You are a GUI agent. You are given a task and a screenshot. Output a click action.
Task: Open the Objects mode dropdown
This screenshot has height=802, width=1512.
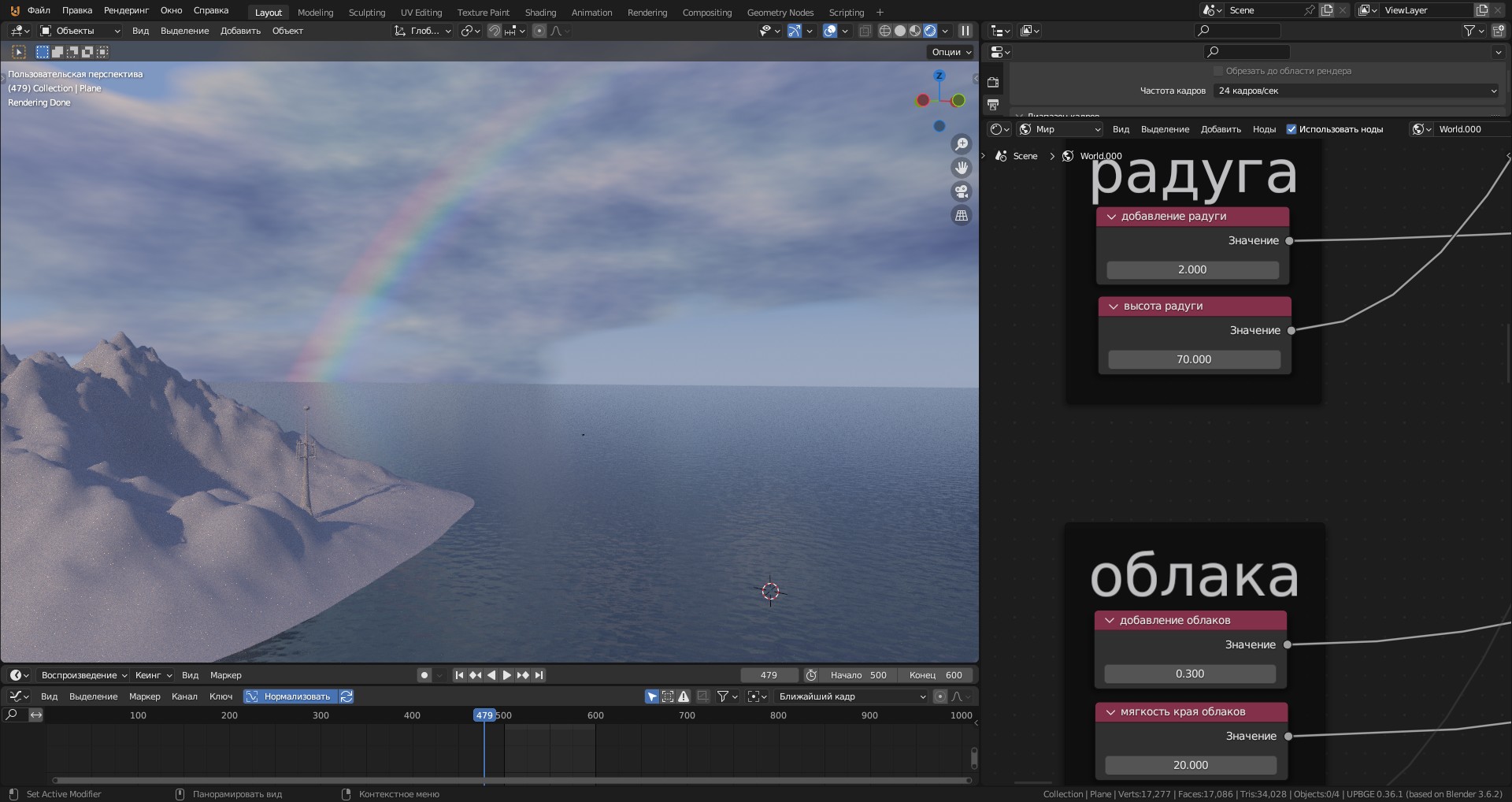[80, 31]
